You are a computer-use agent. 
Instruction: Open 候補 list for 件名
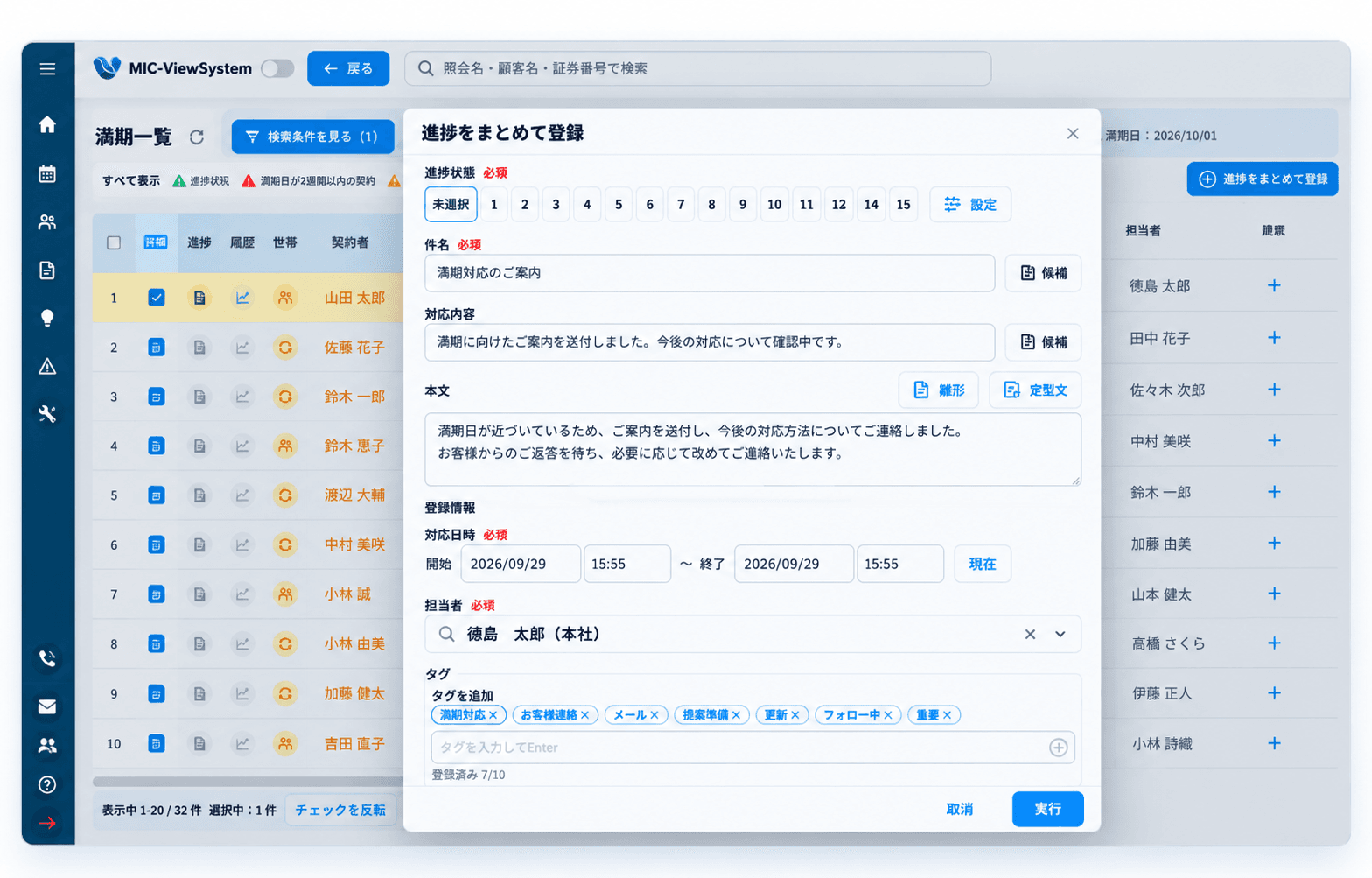click(1043, 273)
